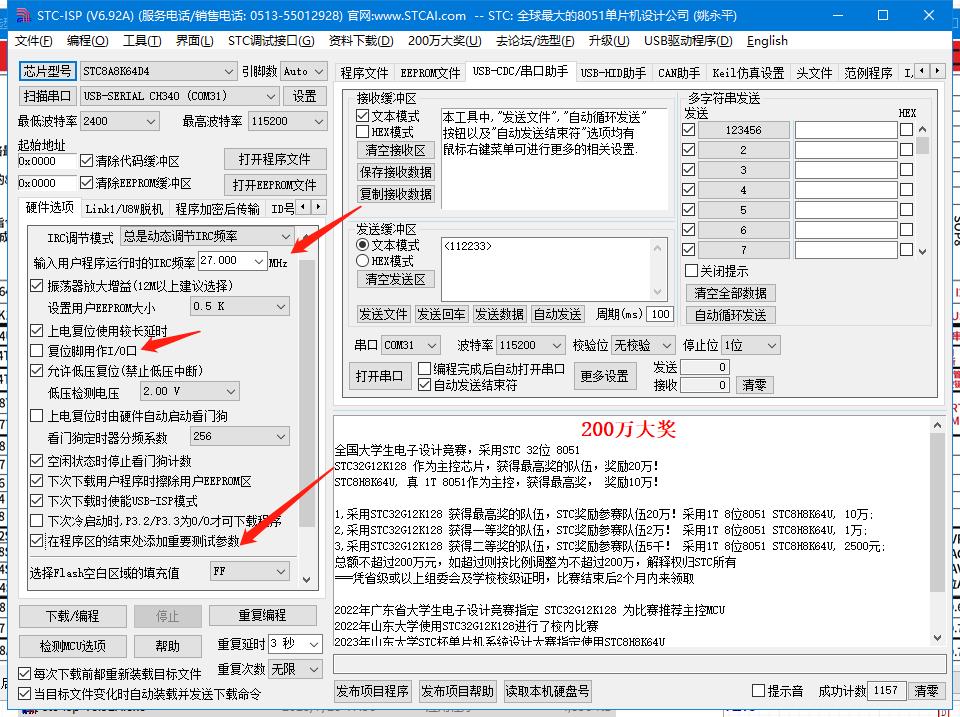
Task: Click the 200万大奖 info panel scrollbar thumb
Action: [937, 512]
